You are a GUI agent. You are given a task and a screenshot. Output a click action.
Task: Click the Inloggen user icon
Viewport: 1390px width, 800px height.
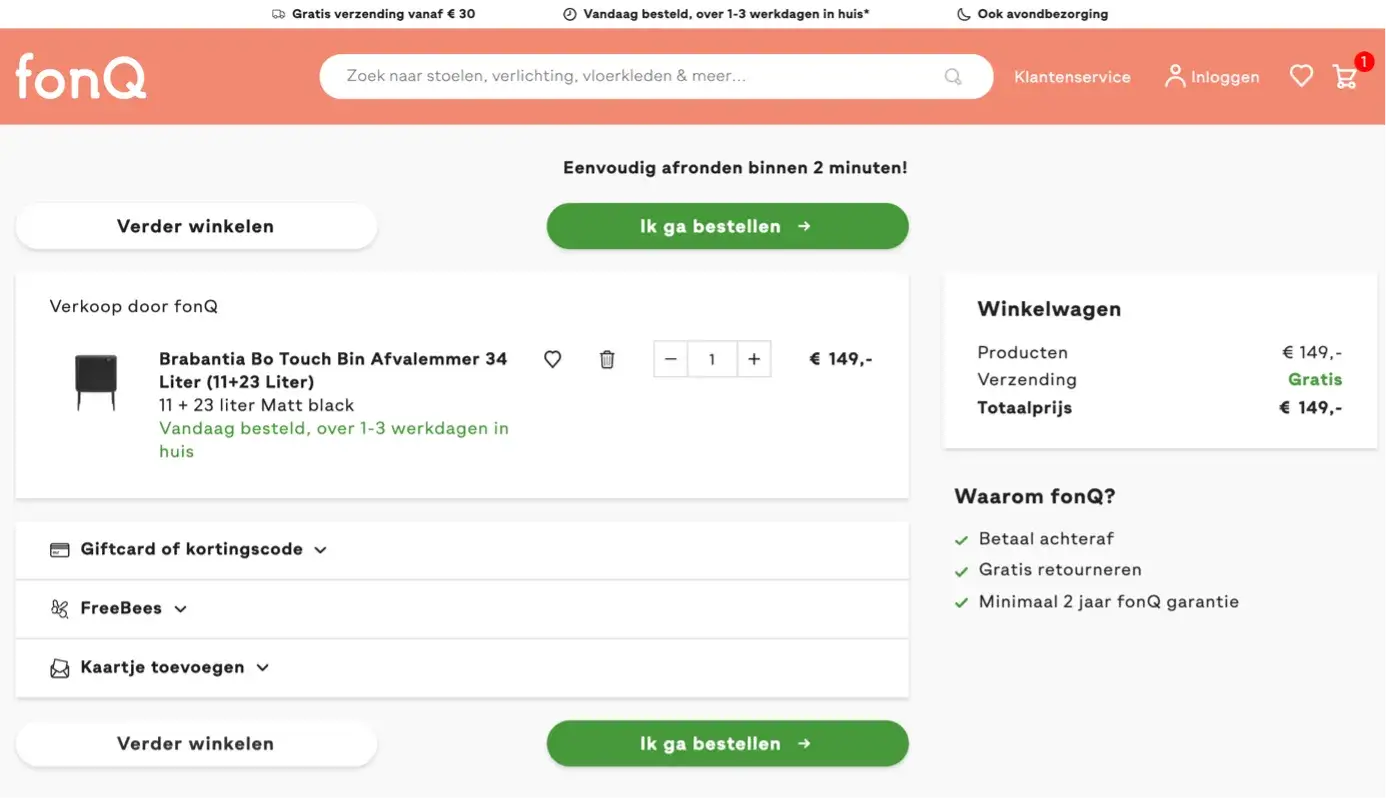pos(1175,76)
